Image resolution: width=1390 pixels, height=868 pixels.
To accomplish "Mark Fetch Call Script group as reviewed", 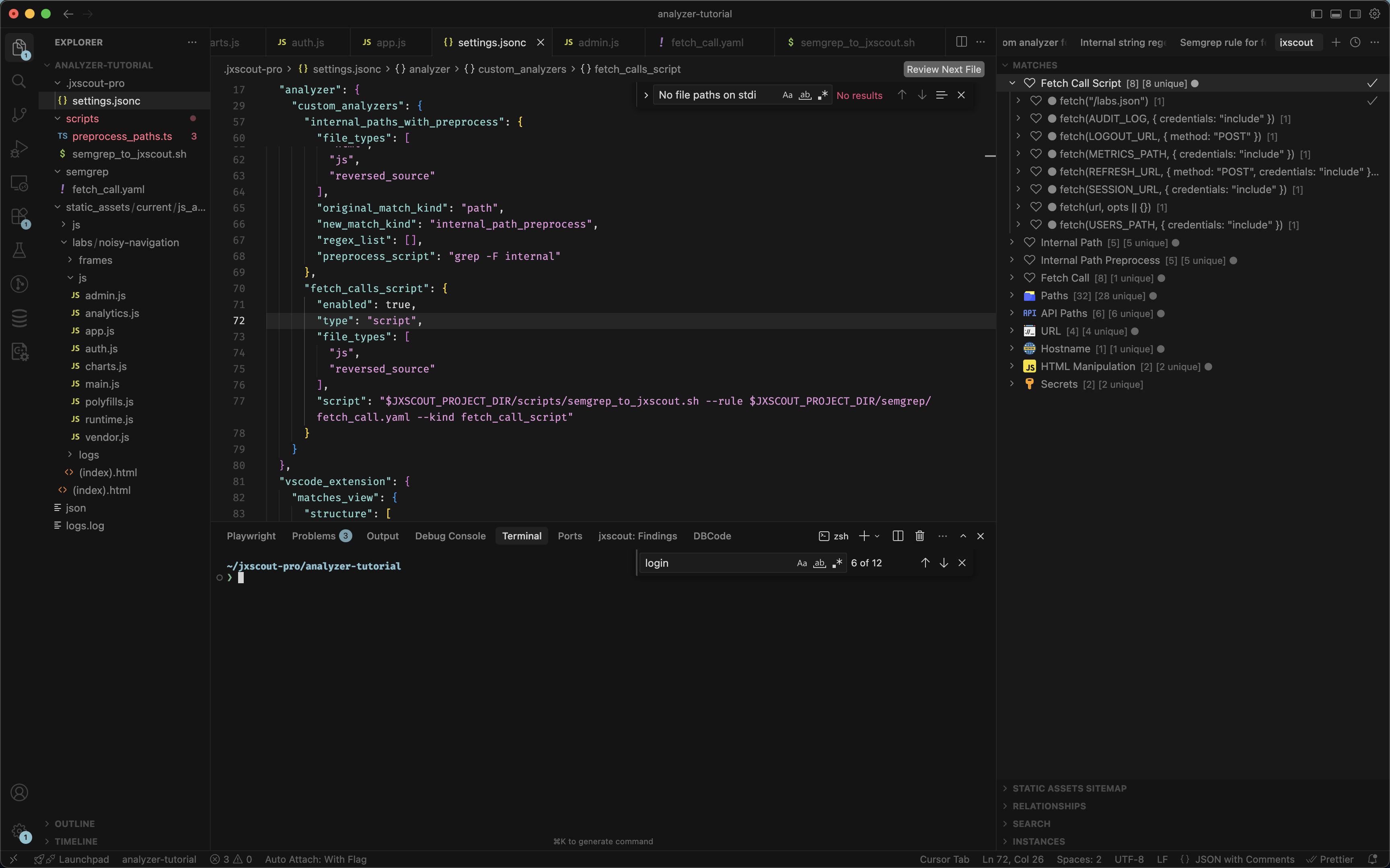I will (1371, 83).
